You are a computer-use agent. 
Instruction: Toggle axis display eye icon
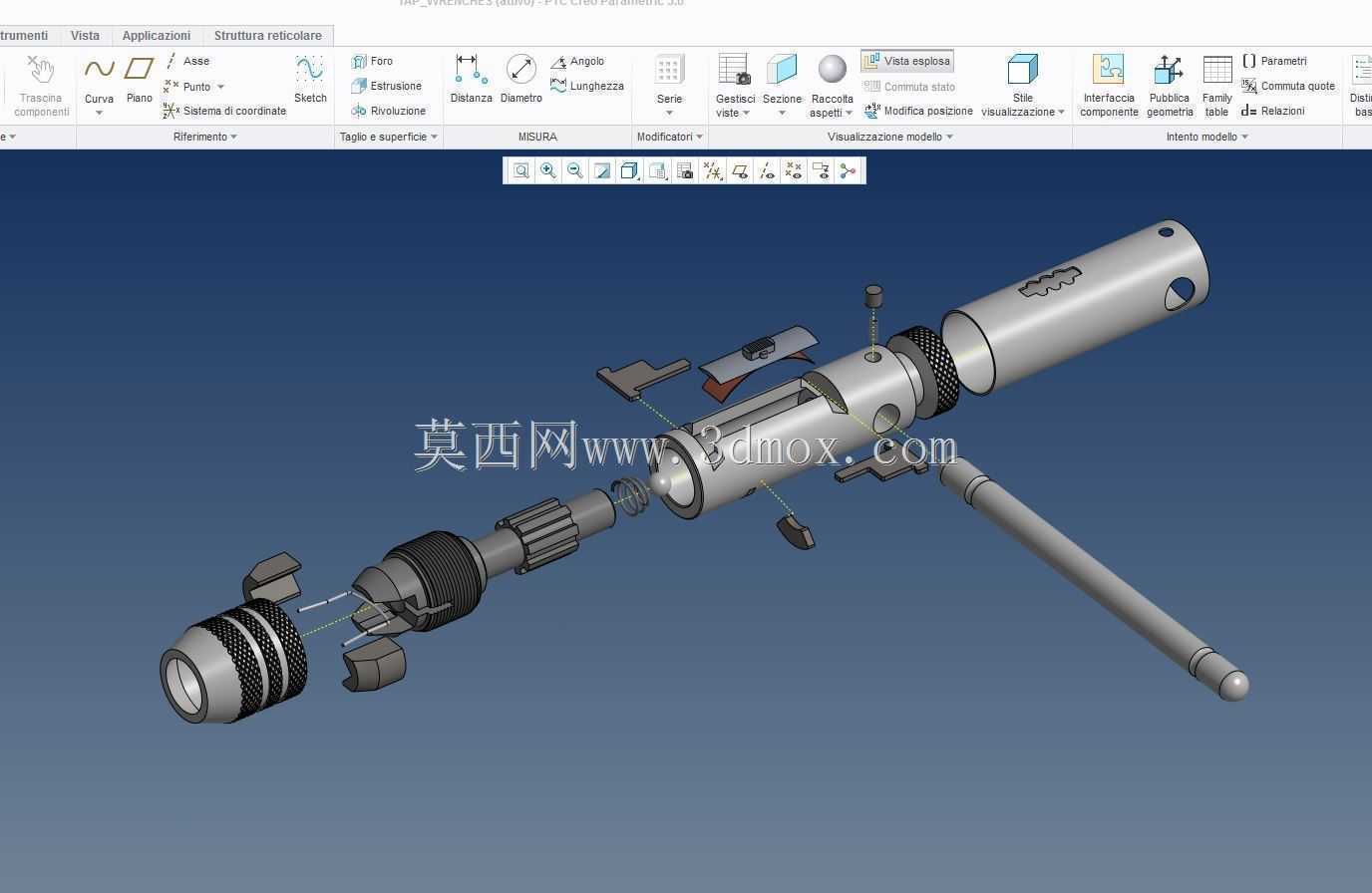point(767,171)
